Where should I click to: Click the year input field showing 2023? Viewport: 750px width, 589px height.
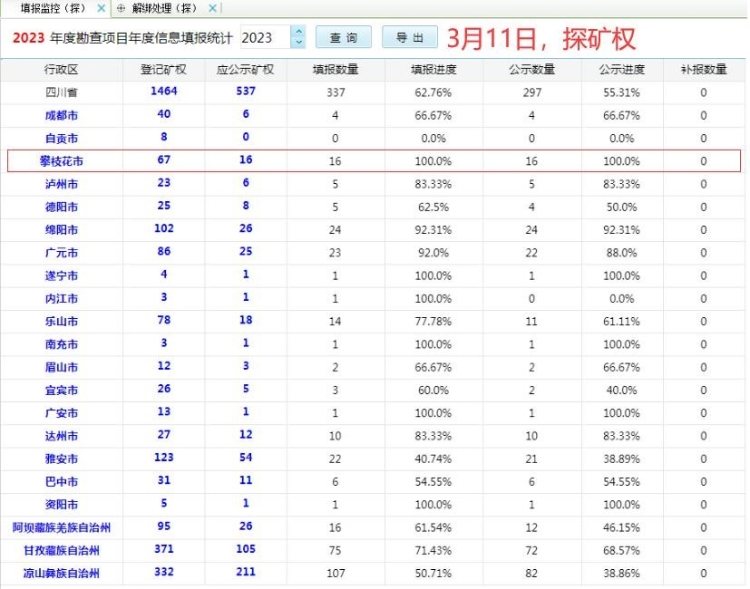tap(265, 38)
